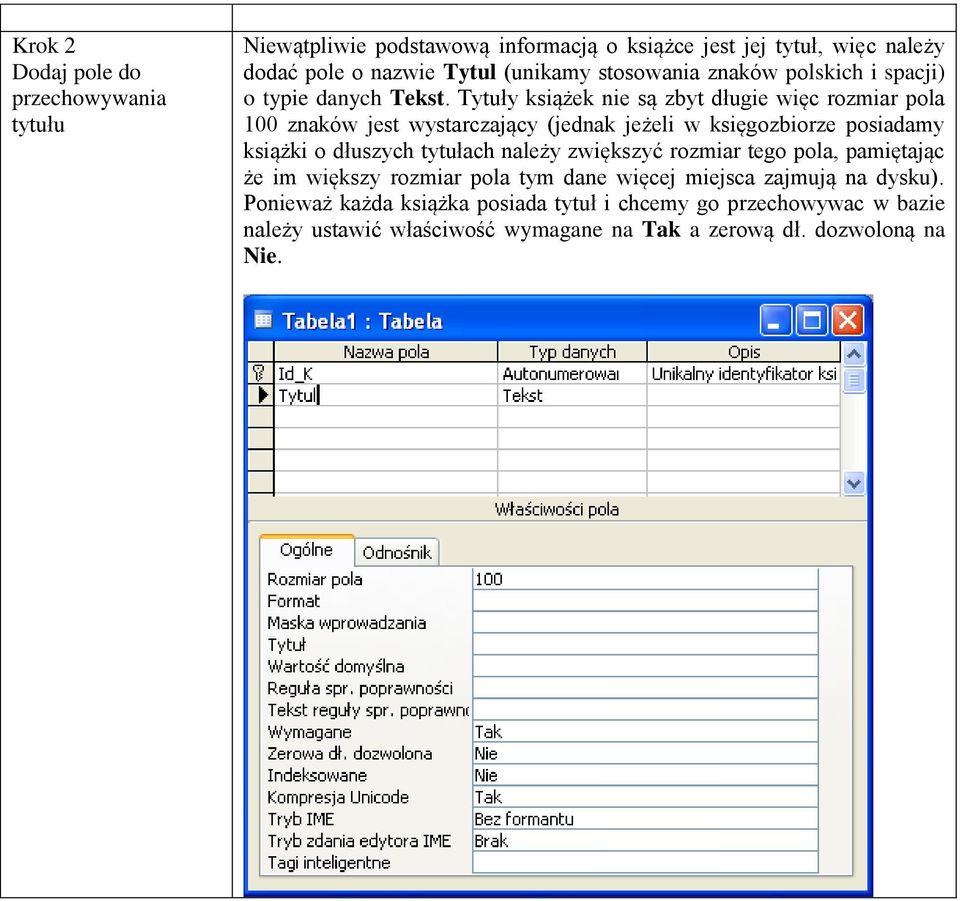Click the Tryb IME label
The height and width of the screenshot is (901, 960).
click(x=301, y=819)
